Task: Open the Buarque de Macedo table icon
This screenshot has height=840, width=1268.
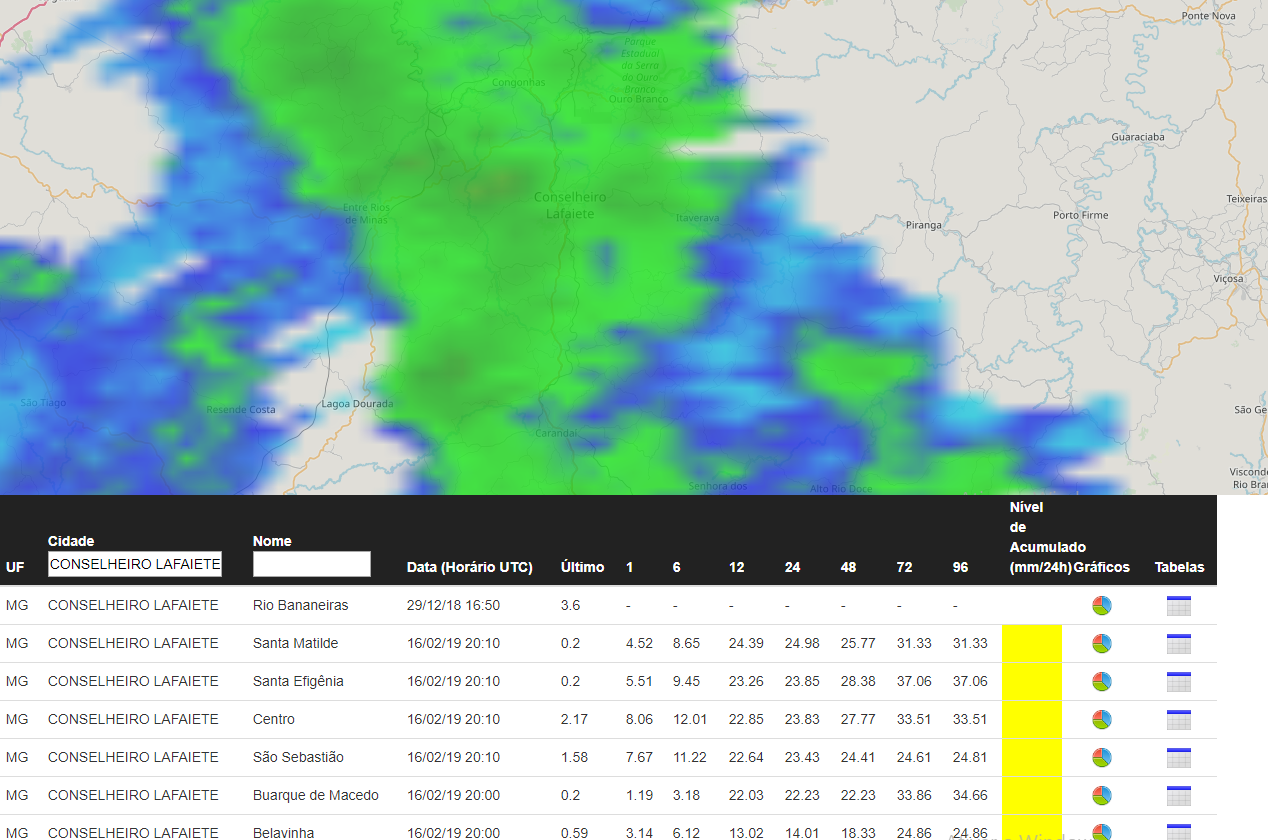Action: point(1178,796)
